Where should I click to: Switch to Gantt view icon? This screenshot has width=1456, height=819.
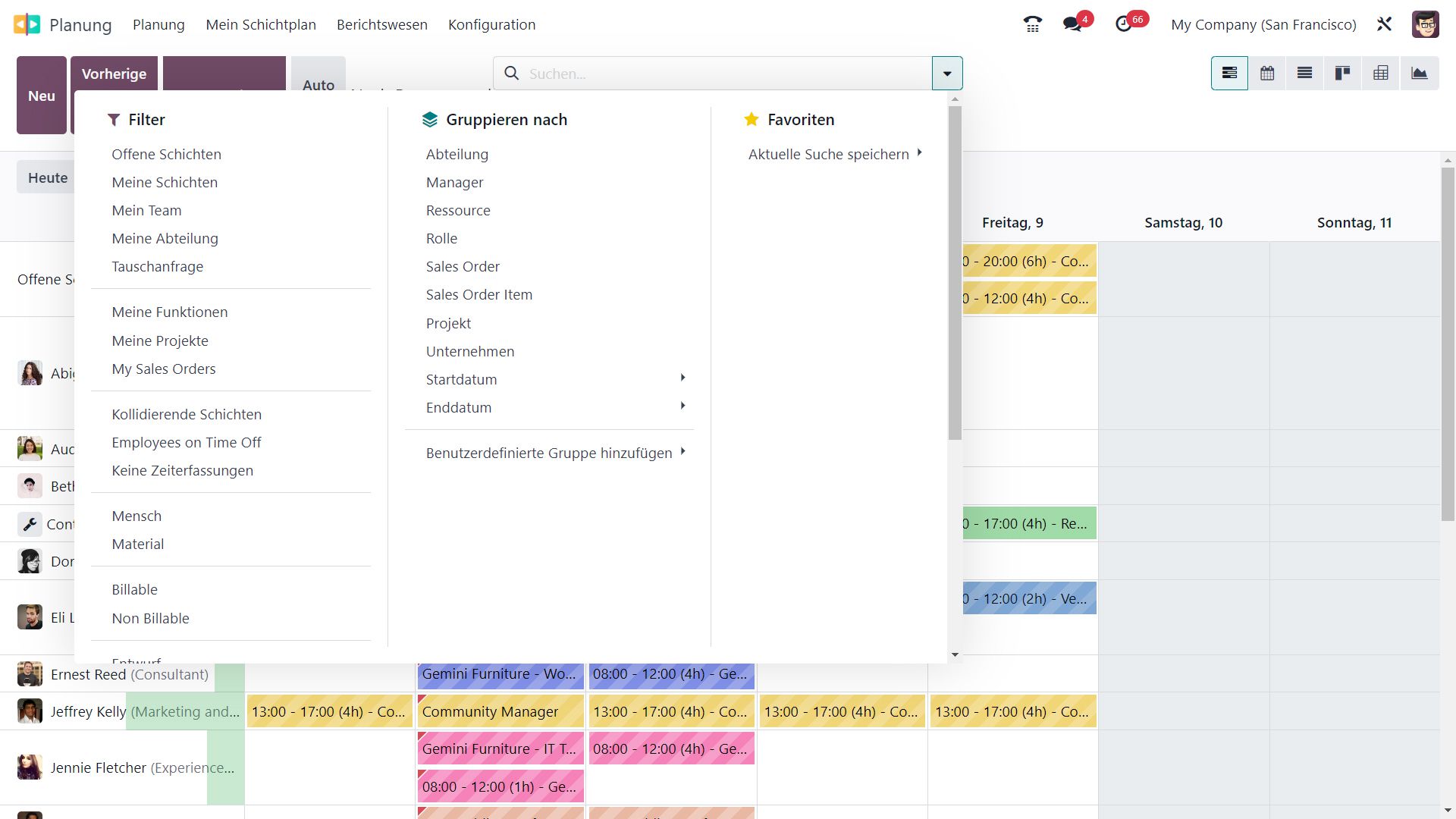[1229, 74]
